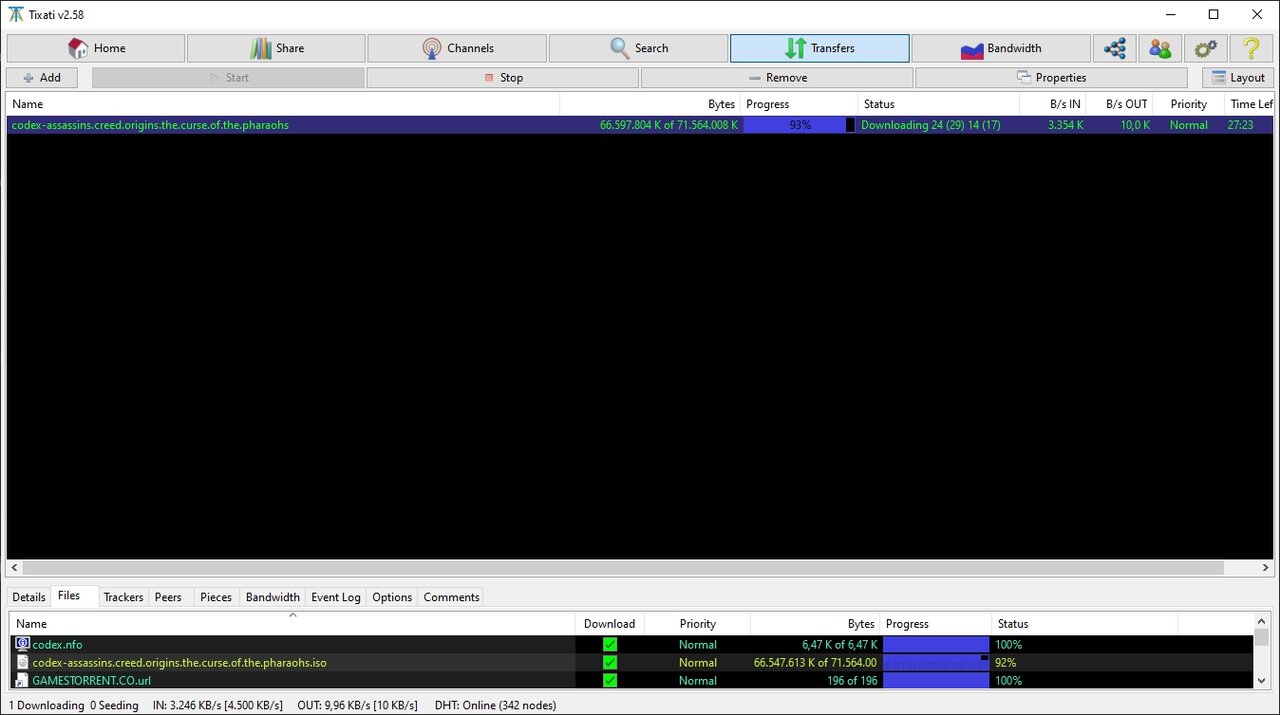The width and height of the screenshot is (1280, 715).
Task: Toggle download checkbox for codex.nfo
Action: click(610, 645)
